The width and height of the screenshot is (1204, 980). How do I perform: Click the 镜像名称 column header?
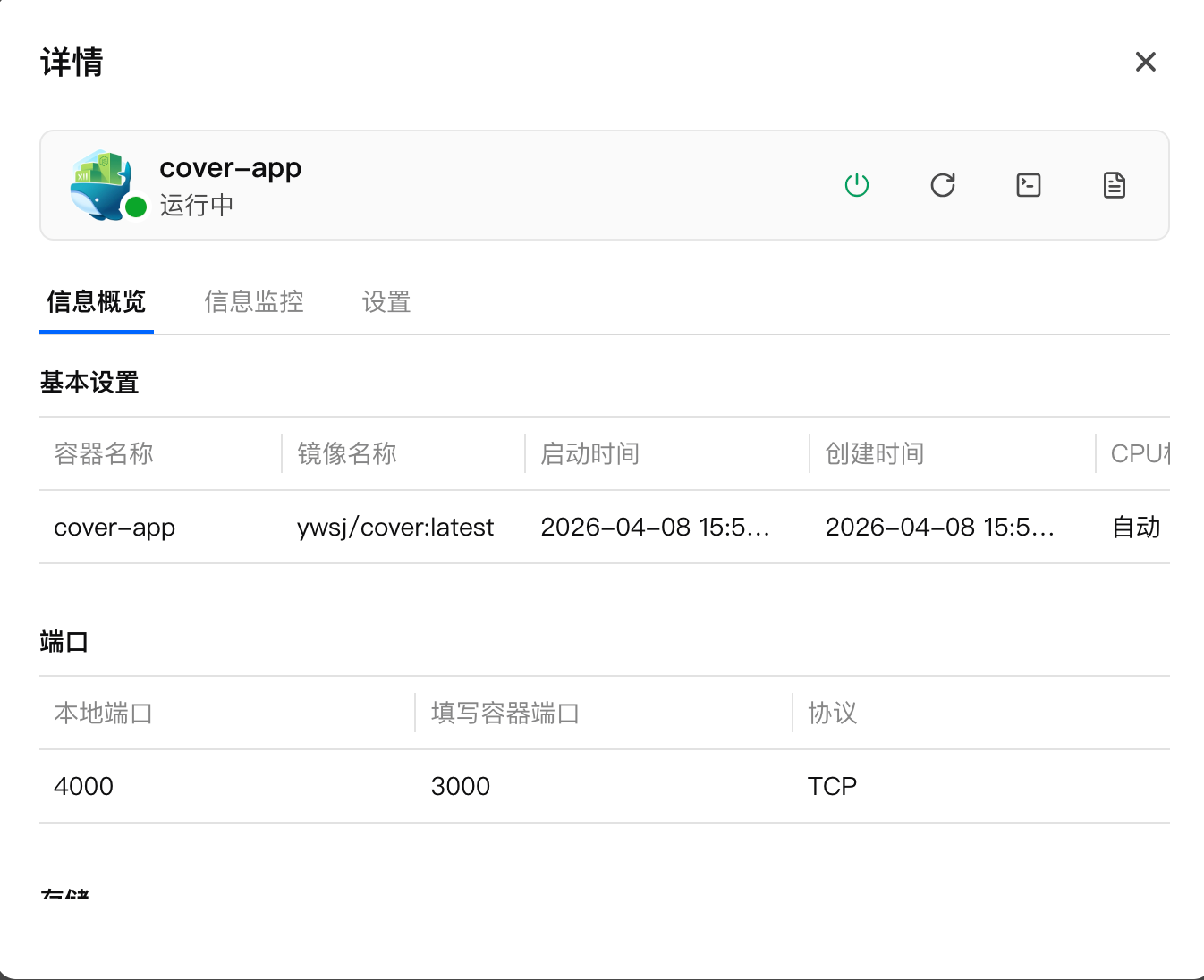click(347, 454)
